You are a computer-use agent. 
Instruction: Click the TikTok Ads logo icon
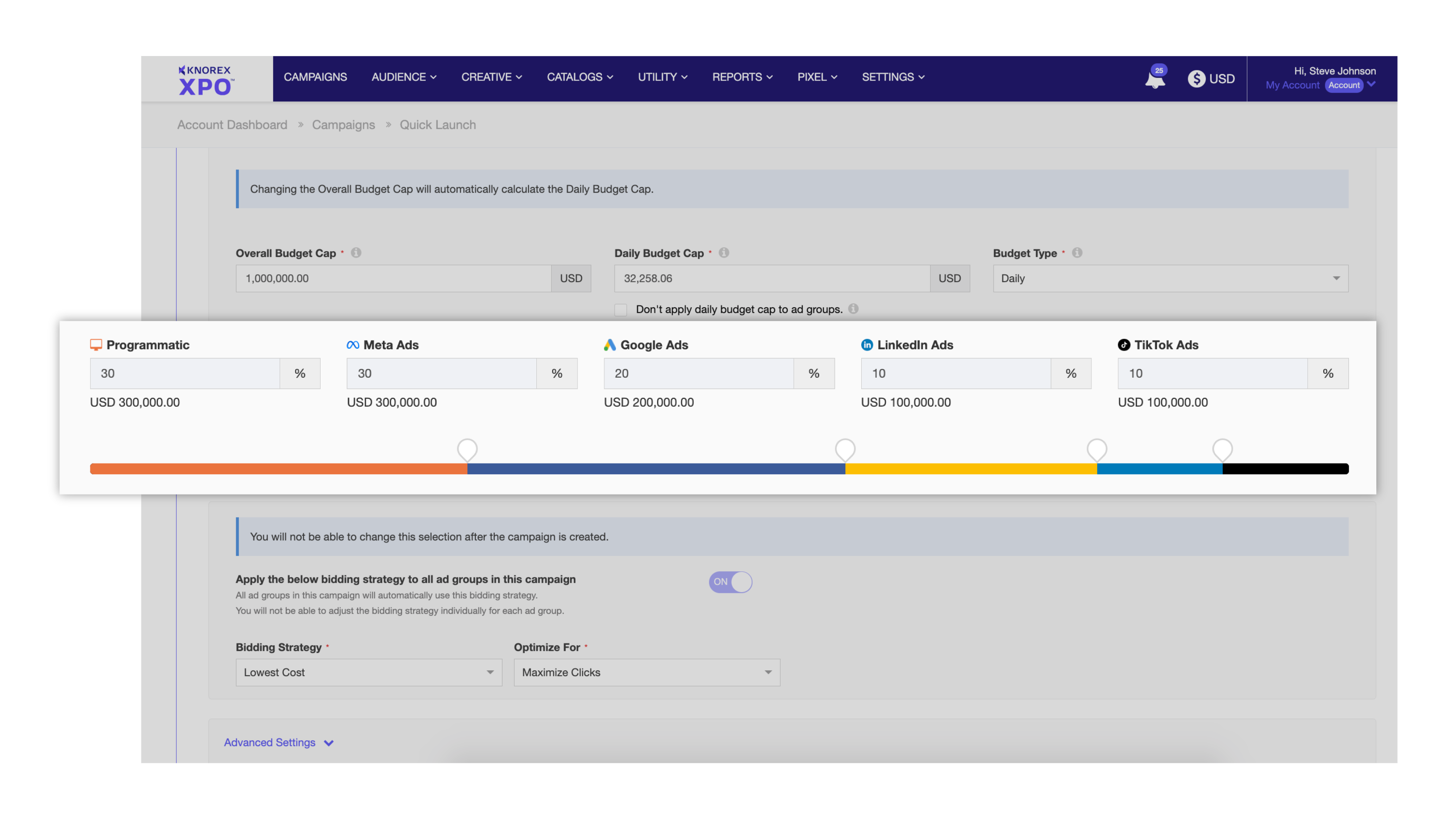pos(1124,345)
